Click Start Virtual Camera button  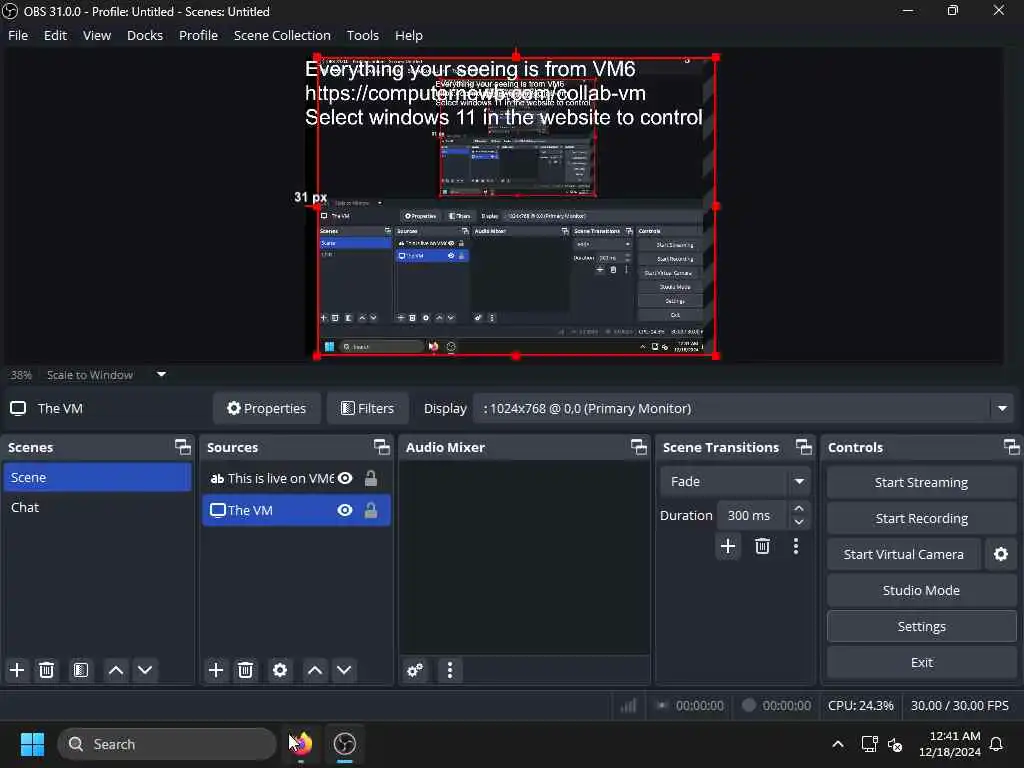[904, 554]
